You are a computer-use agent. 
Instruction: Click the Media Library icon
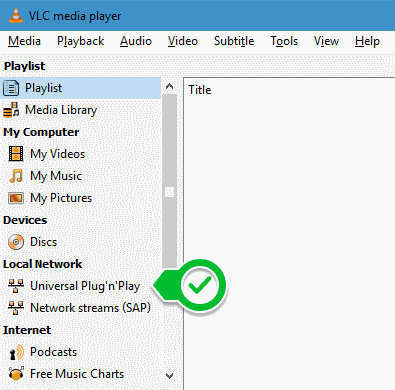pos(11,110)
